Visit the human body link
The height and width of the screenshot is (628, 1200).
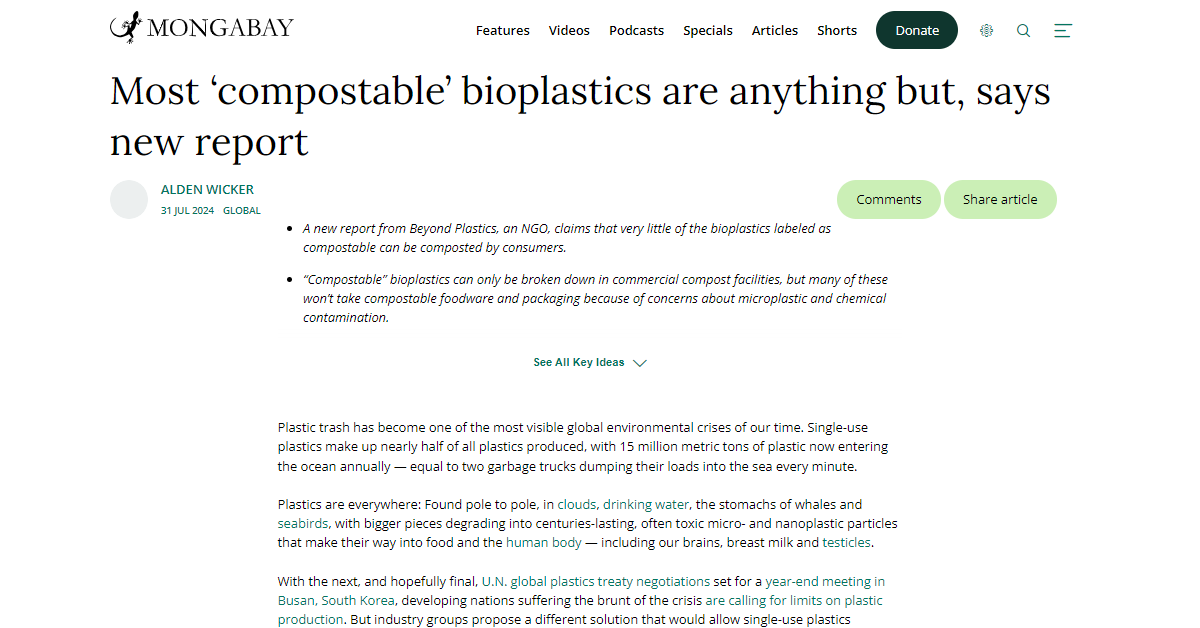click(544, 542)
